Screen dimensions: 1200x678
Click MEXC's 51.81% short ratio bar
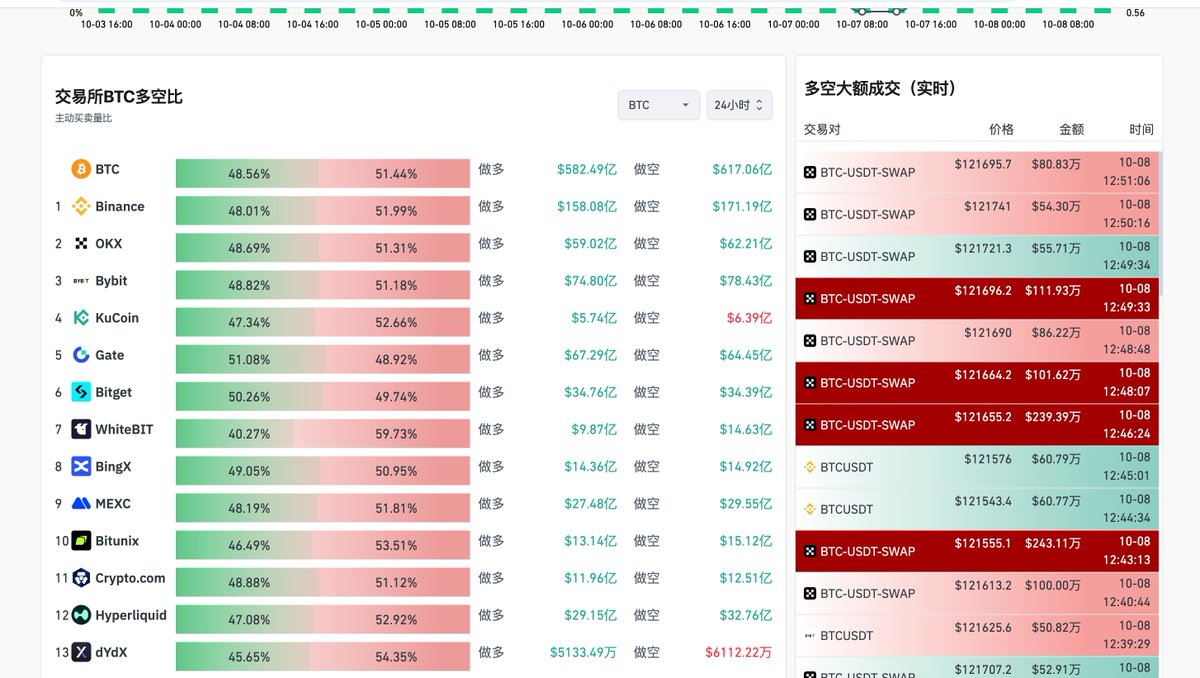pos(394,508)
